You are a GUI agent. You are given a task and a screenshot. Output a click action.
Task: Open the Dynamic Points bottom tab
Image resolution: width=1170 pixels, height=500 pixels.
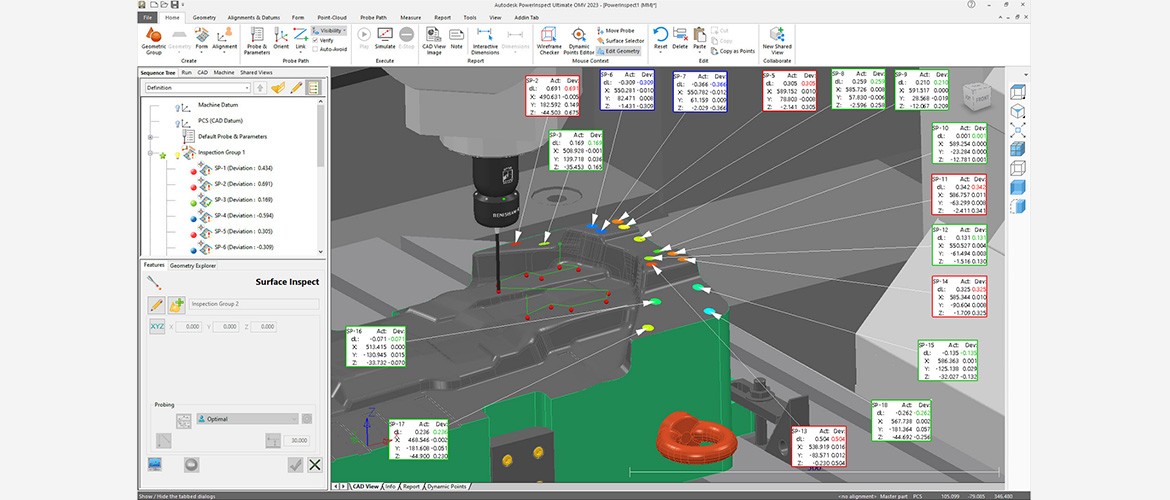pos(446,487)
